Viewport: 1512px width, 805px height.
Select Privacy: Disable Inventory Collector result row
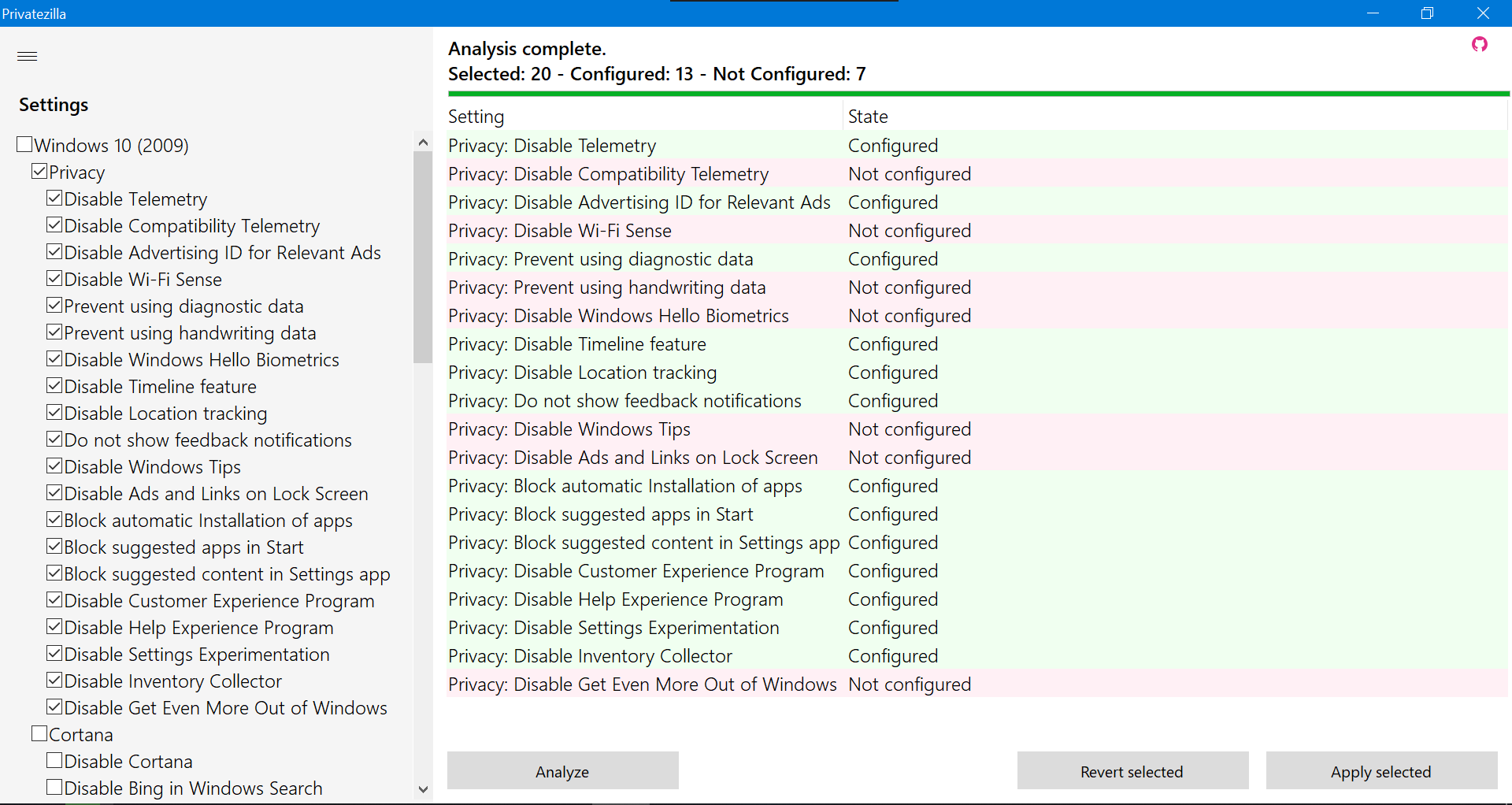click(x=977, y=656)
